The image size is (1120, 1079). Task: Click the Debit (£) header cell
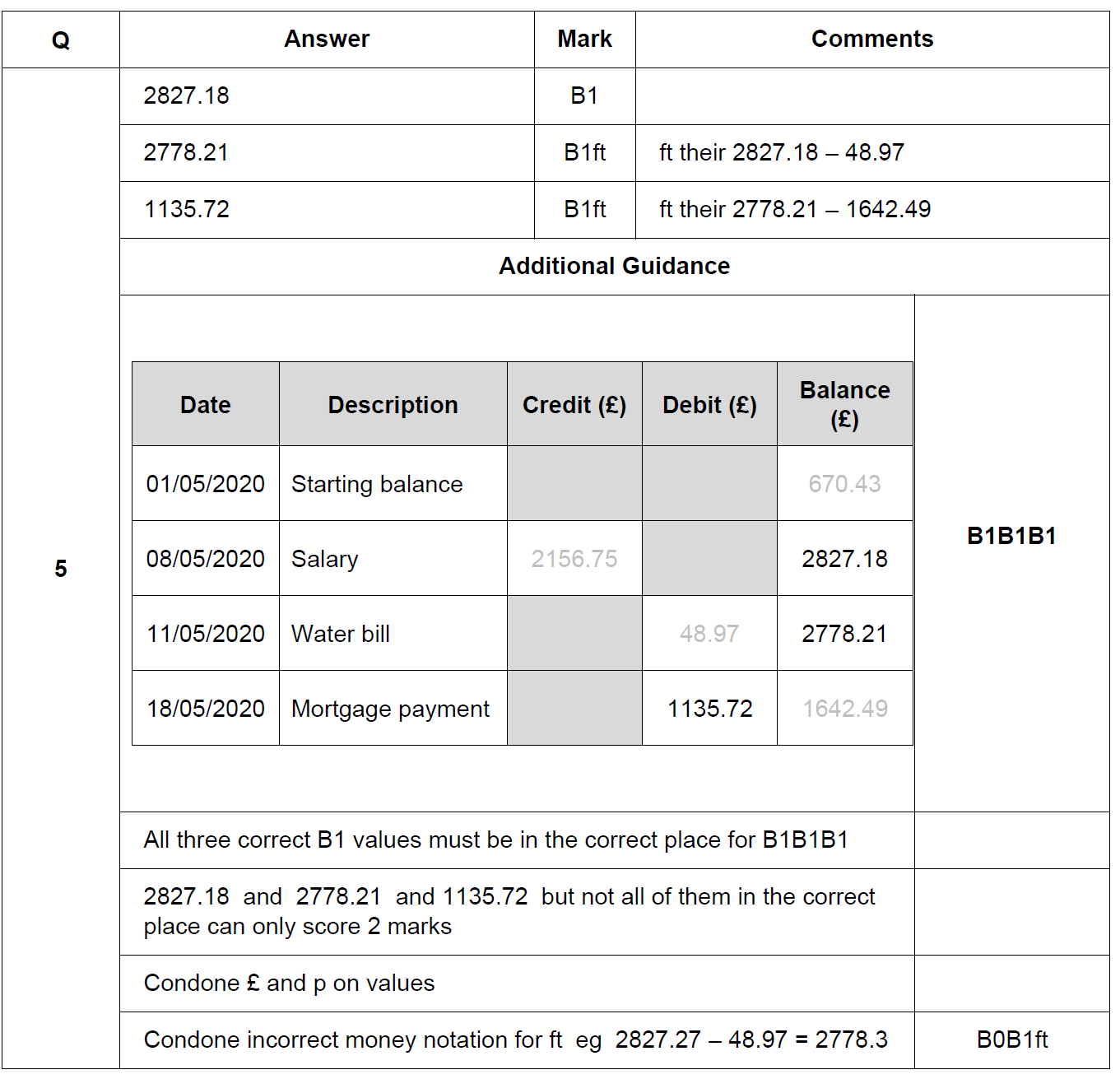pos(709,404)
